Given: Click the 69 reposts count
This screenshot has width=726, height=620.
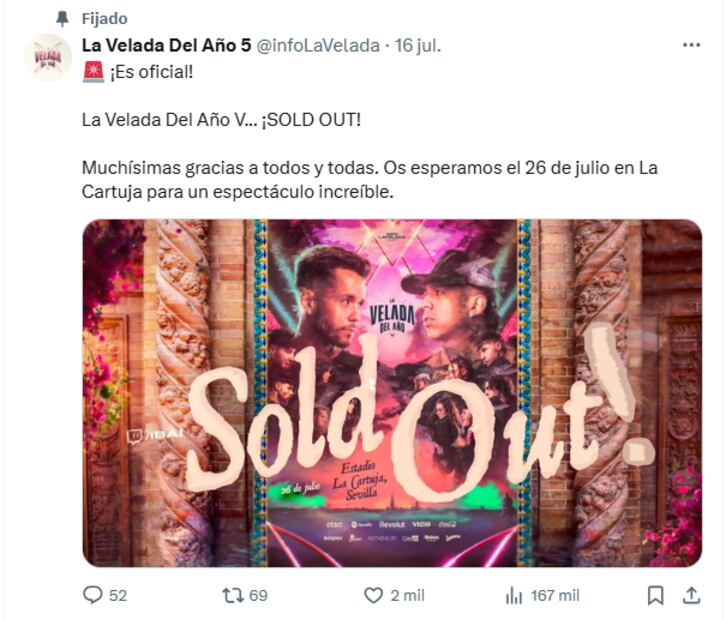Looking at the screenshot, I should click(x=258, y=595).
